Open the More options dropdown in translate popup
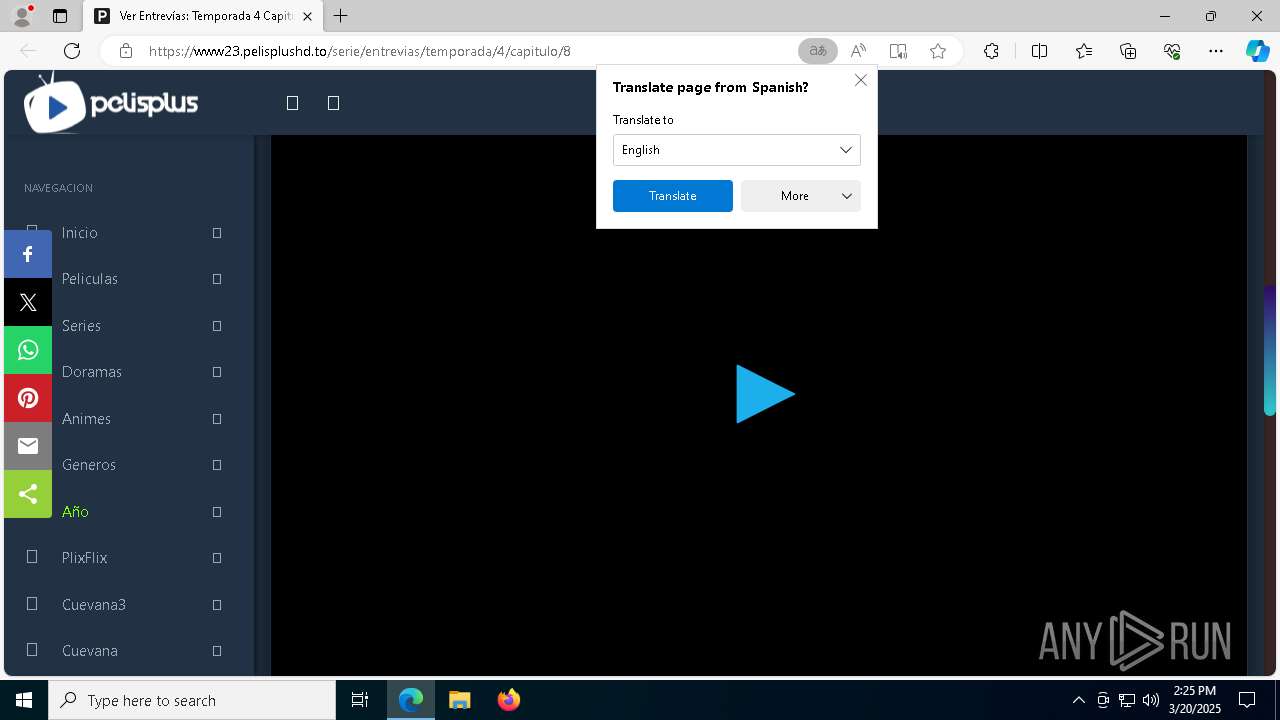Screen dimensions: 1280x720 [801, 196]
